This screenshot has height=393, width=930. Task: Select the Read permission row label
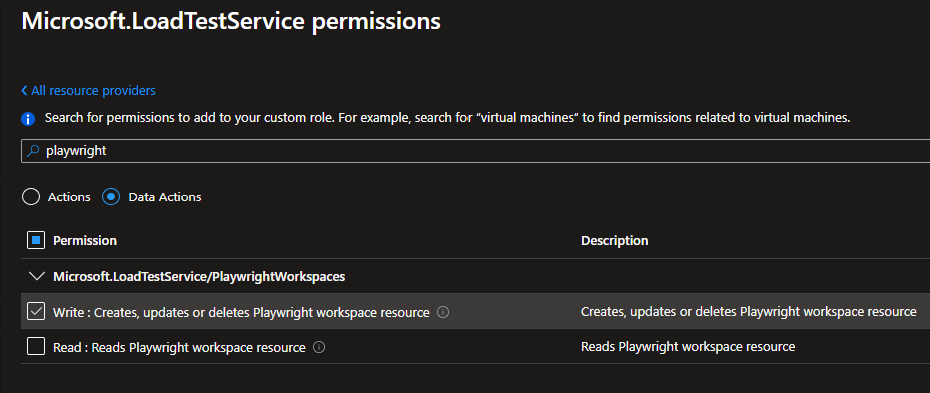pyautogui.click(x=179, y=347)
